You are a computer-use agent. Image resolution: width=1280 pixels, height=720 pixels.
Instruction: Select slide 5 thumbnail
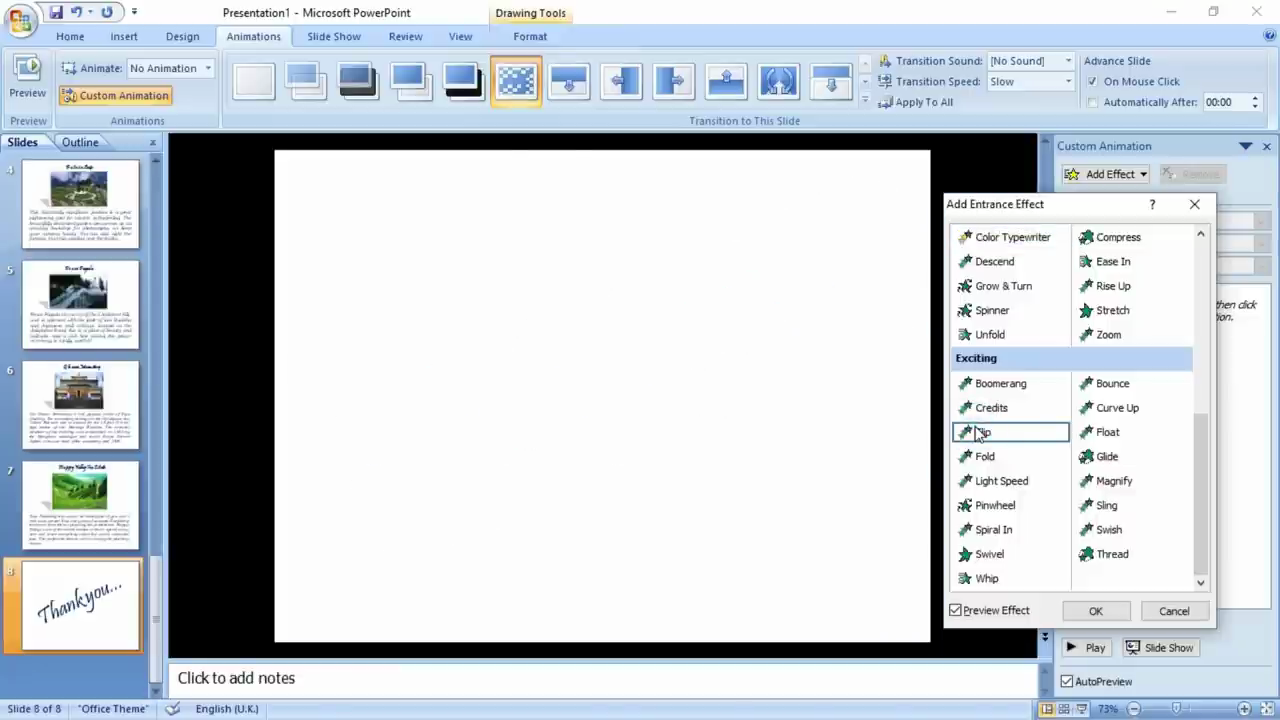80,305
